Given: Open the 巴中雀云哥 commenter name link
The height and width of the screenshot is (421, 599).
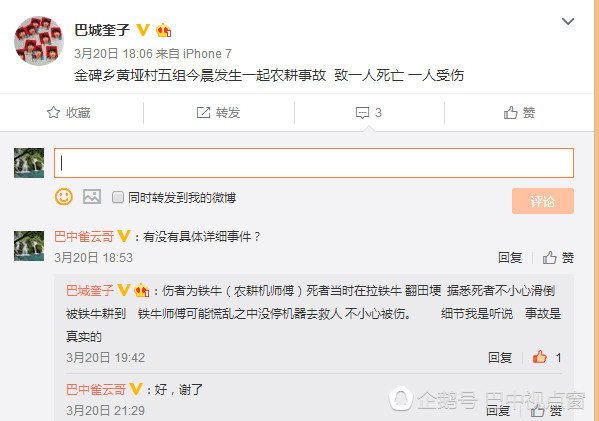Looking at the screenshot, I should coord(84,236).
